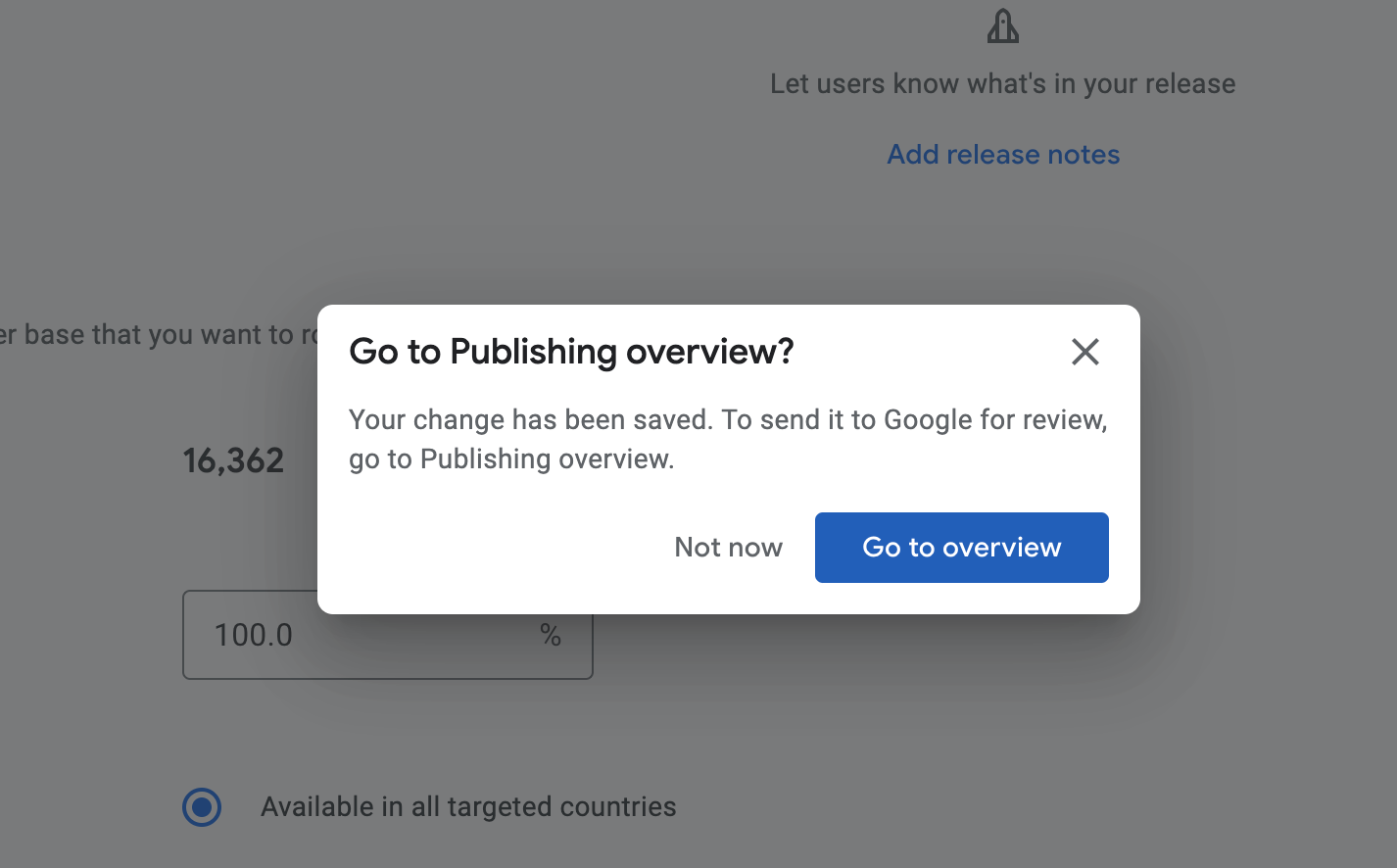Click Google for review text in dialog
Viewport: 1397px width, 868px height.
(994, 420)
